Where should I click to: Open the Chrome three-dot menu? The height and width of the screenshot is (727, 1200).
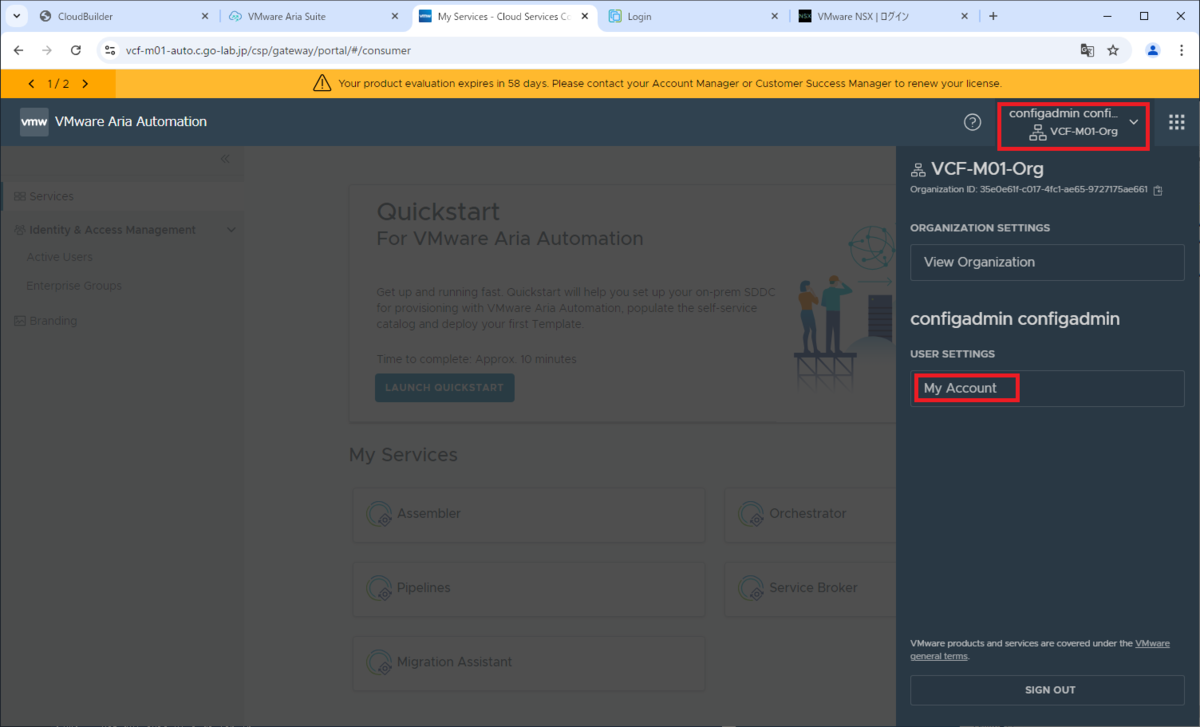click(1182, 50)
